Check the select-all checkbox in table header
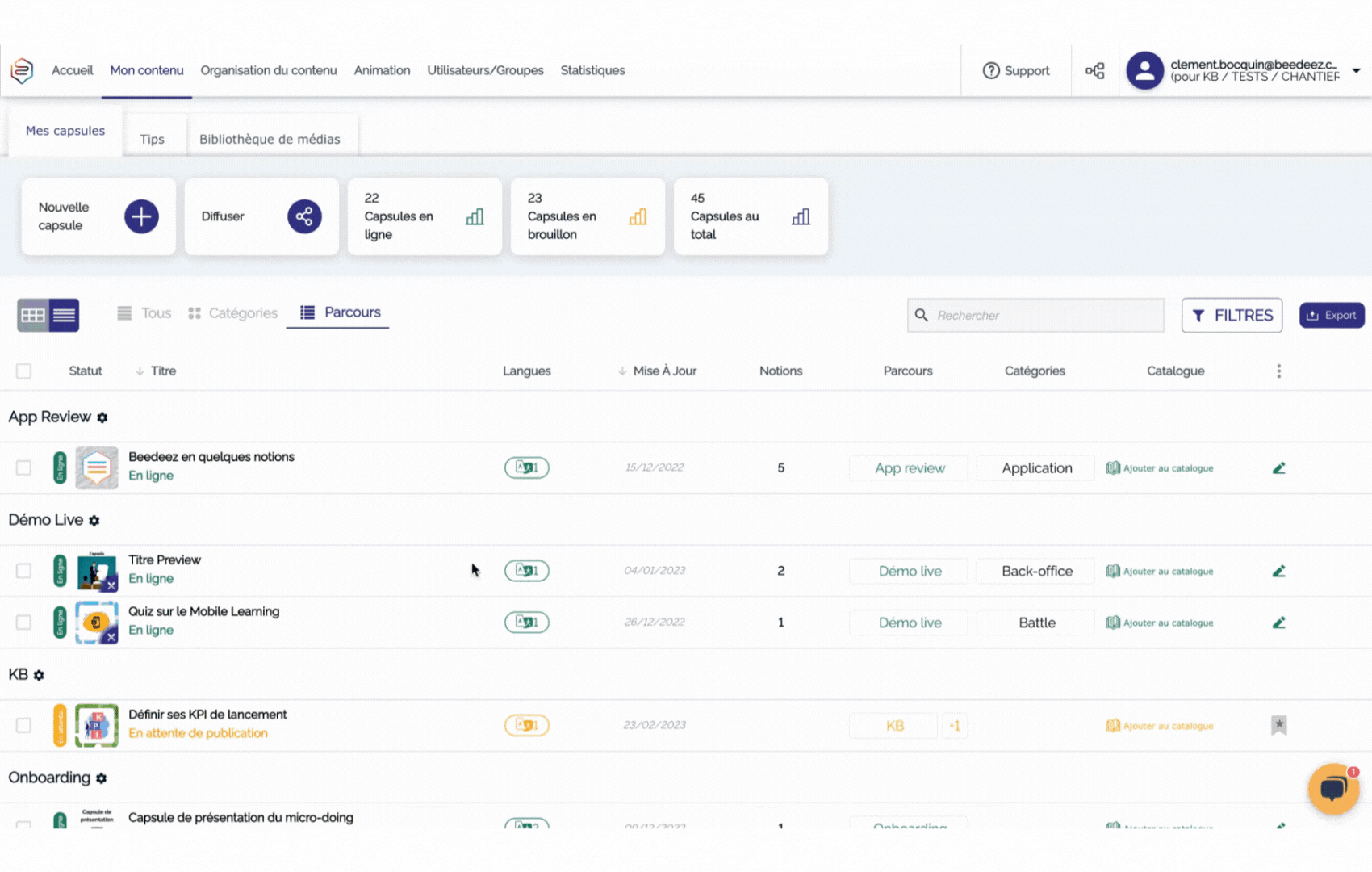This screenshot has width=1372, height=872. click(x=23, y=371)
